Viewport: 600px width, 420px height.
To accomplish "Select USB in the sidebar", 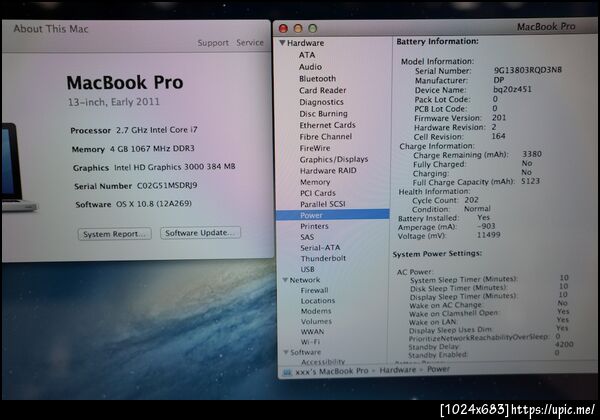I will point(307,269).
